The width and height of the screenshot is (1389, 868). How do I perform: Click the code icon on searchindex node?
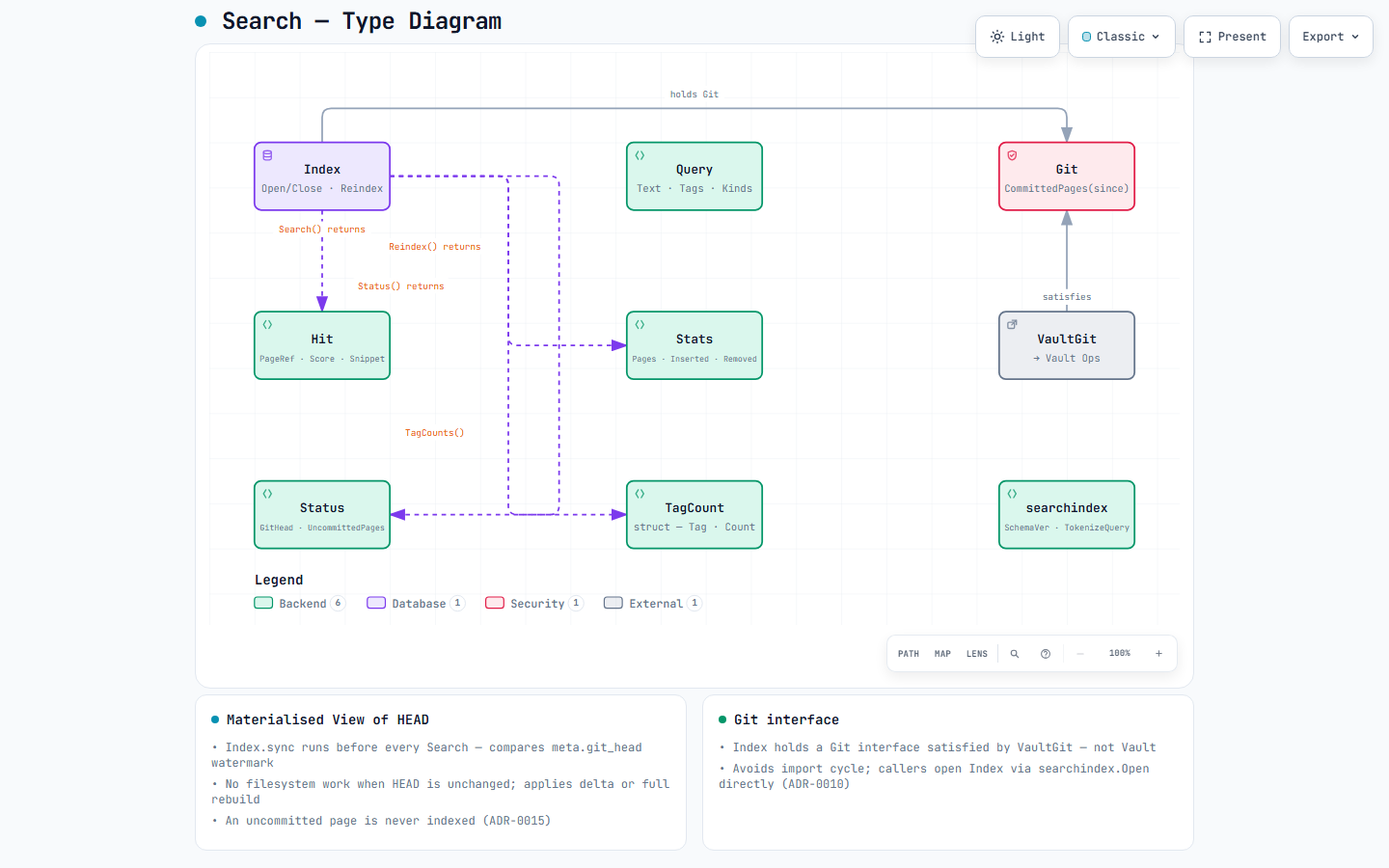pyautogui.click(x=1013, y=494)
